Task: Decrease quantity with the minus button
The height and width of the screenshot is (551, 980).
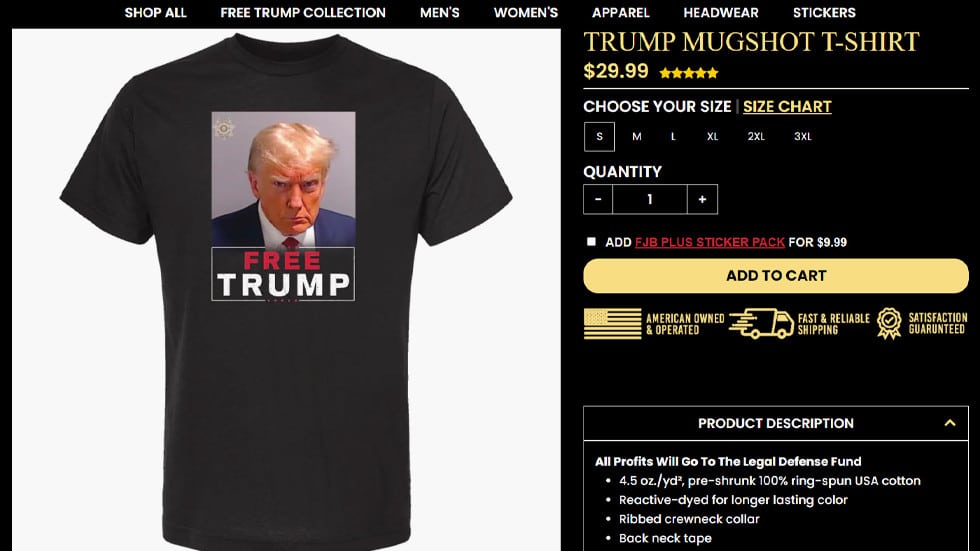Action: click(598, 199)
